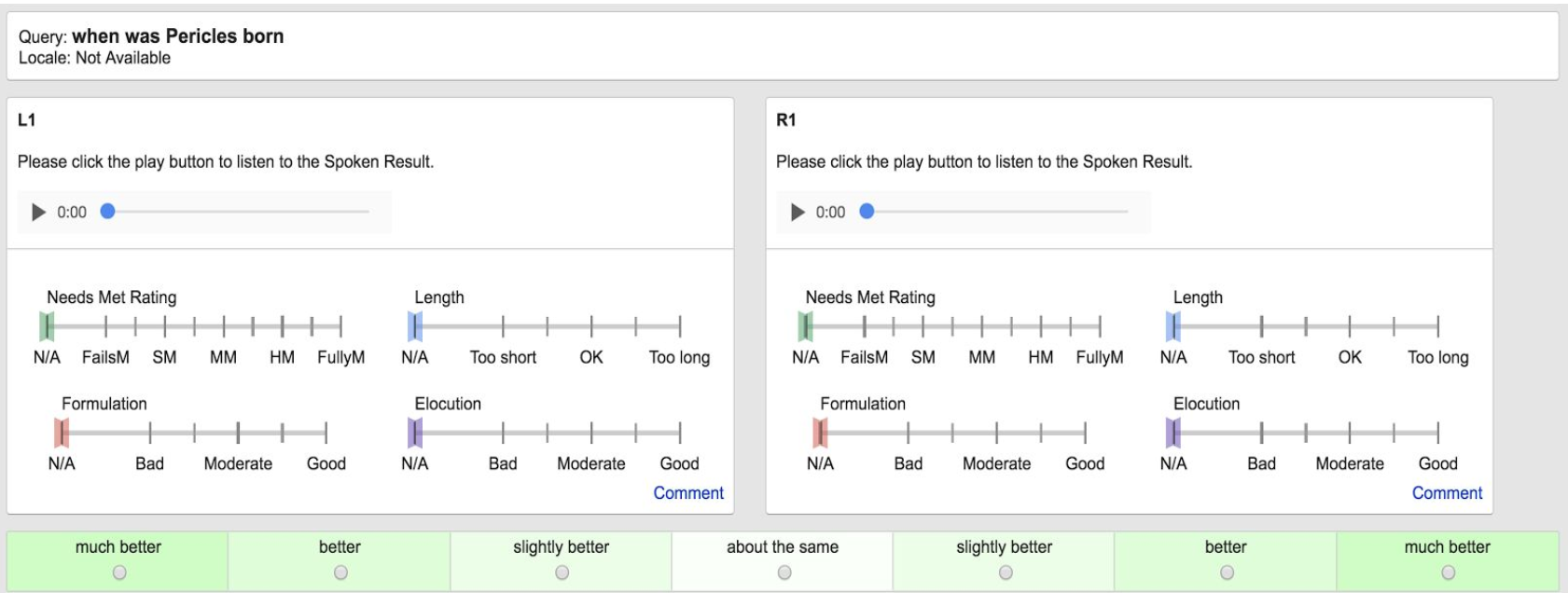1568x593 pixels.
Task: Set R1 Length slider to Too short
Action: (1261, 326)
